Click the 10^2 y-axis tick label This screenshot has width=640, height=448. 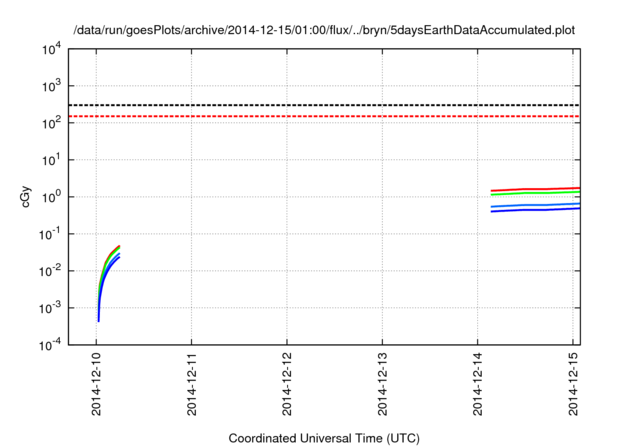pyautogui.click(x=51, y=123)
